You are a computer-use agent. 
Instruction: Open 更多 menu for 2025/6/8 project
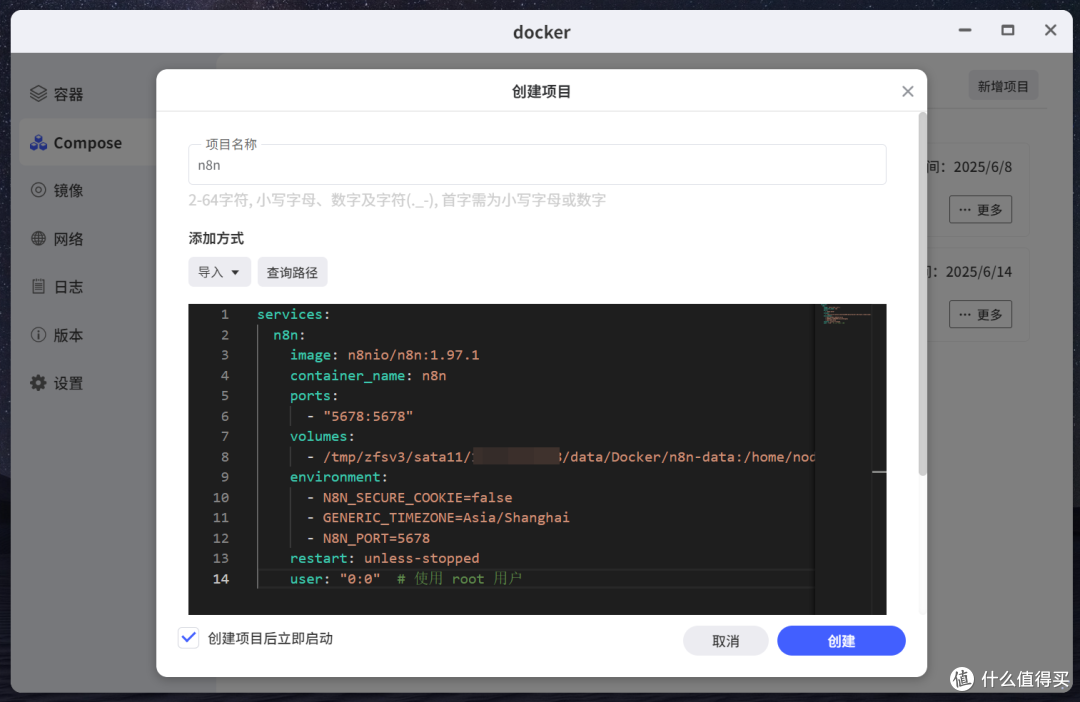pyautogui.click(x=980, y=209)
